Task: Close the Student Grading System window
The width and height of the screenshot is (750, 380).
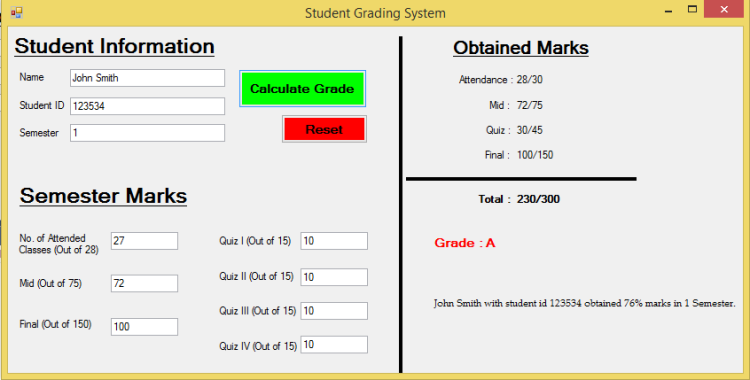Action: coord(725,9)
